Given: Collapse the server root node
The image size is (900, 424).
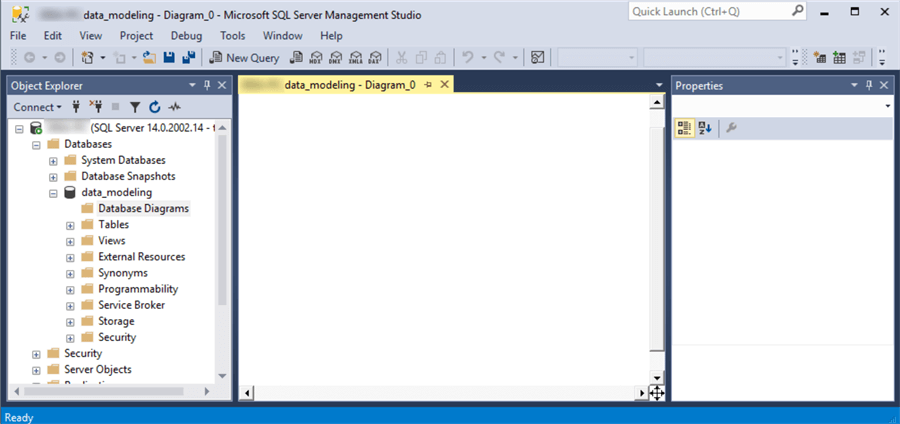Looking at the screenshot, I should click(x=19, y=129).
